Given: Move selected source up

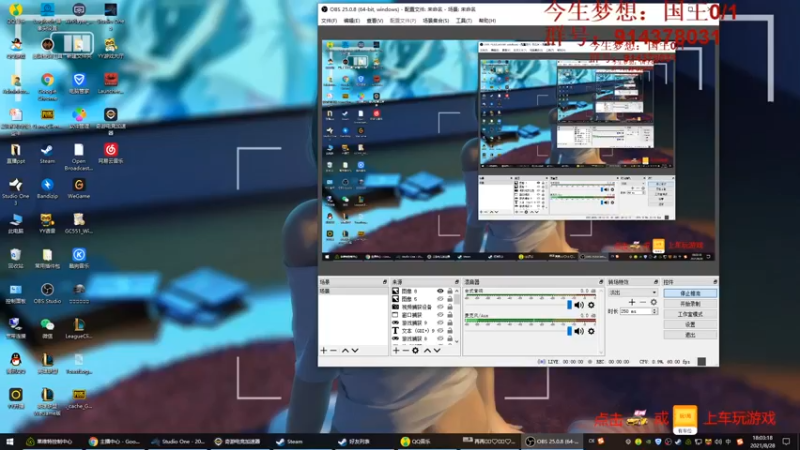Looking at the screenshot, I should (427, 351).
